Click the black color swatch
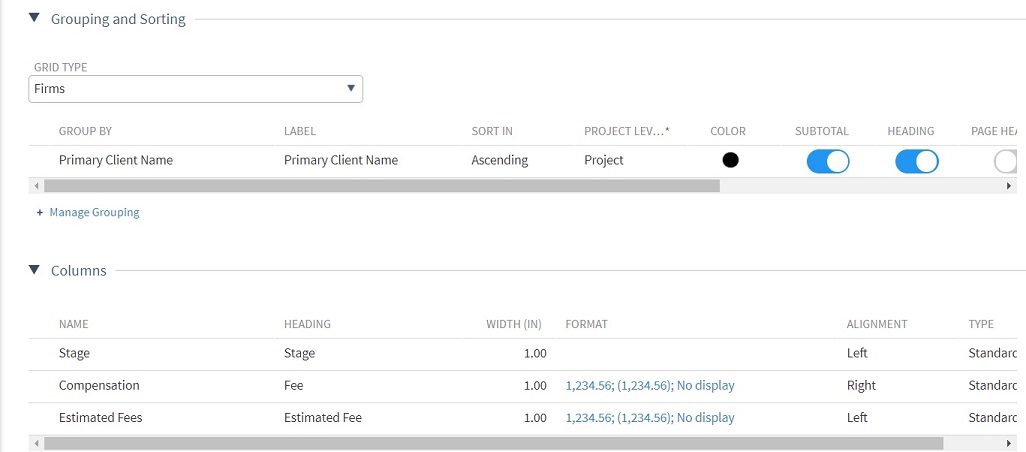 [730, 160]
